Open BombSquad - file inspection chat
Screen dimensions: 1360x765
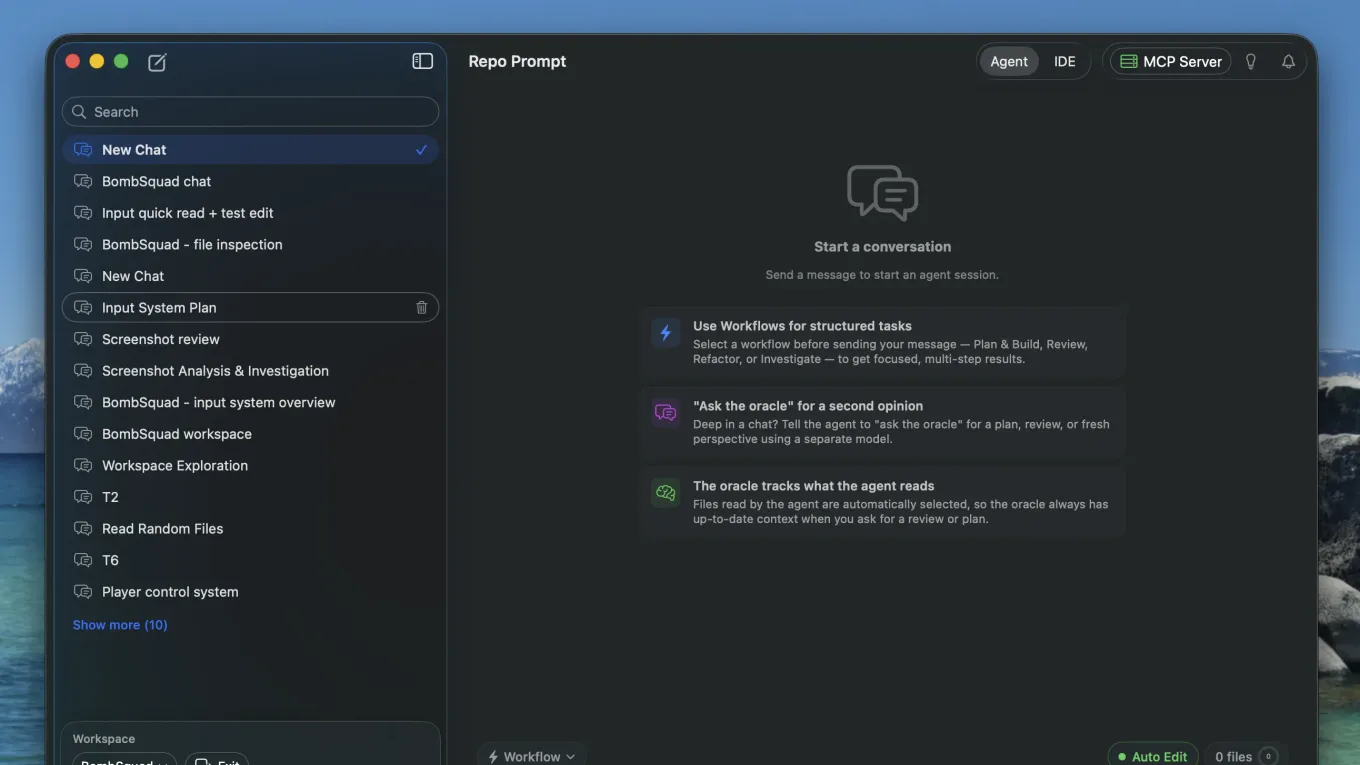pos(250,244)
